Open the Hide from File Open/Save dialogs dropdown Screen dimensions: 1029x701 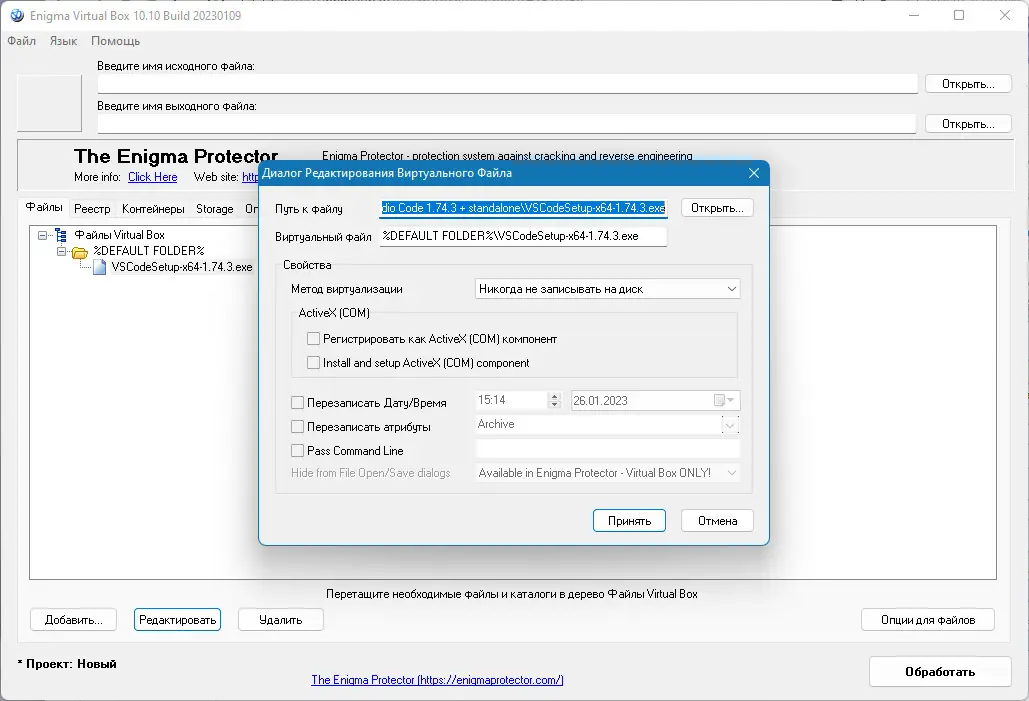coord(608,473)
